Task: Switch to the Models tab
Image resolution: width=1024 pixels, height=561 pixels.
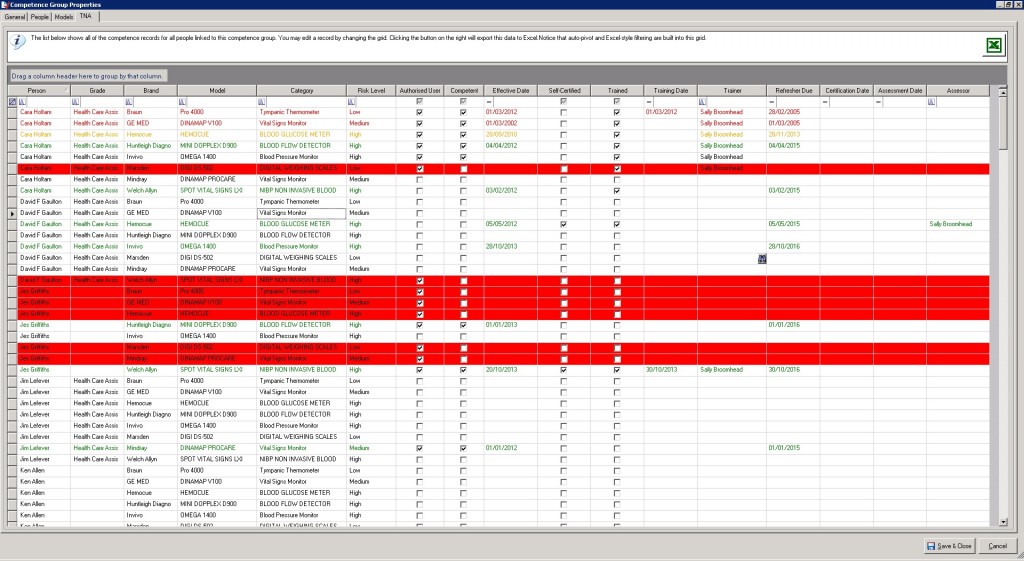Action: point(63,17)
